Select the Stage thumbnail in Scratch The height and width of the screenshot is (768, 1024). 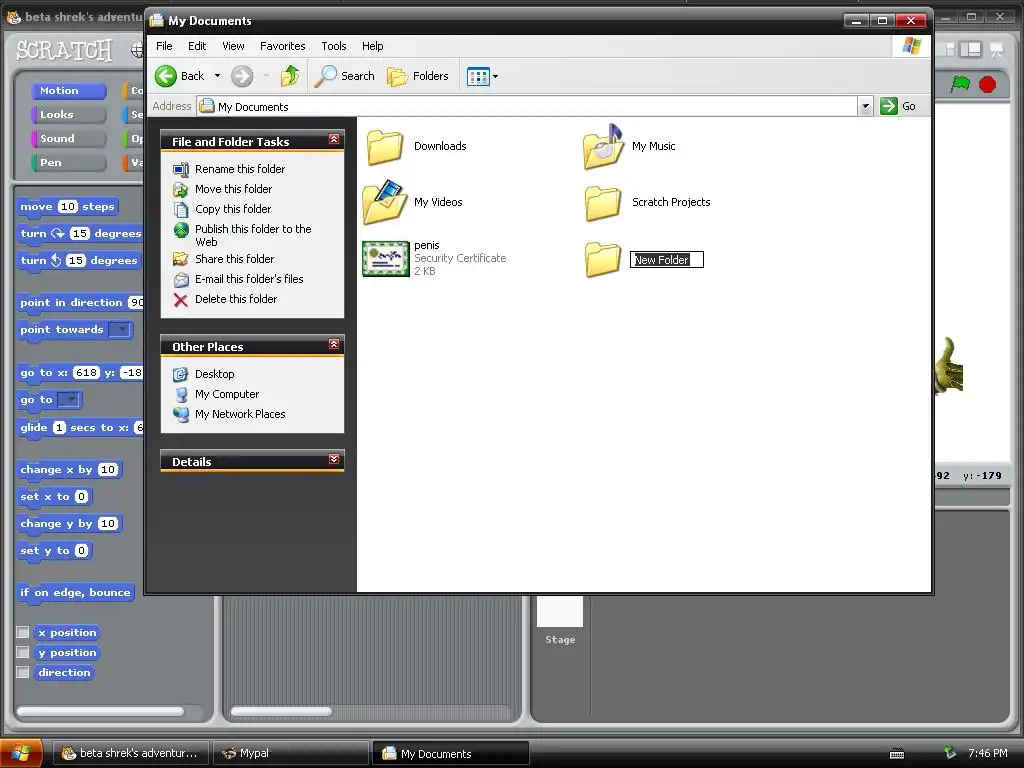tap(560, 611)
